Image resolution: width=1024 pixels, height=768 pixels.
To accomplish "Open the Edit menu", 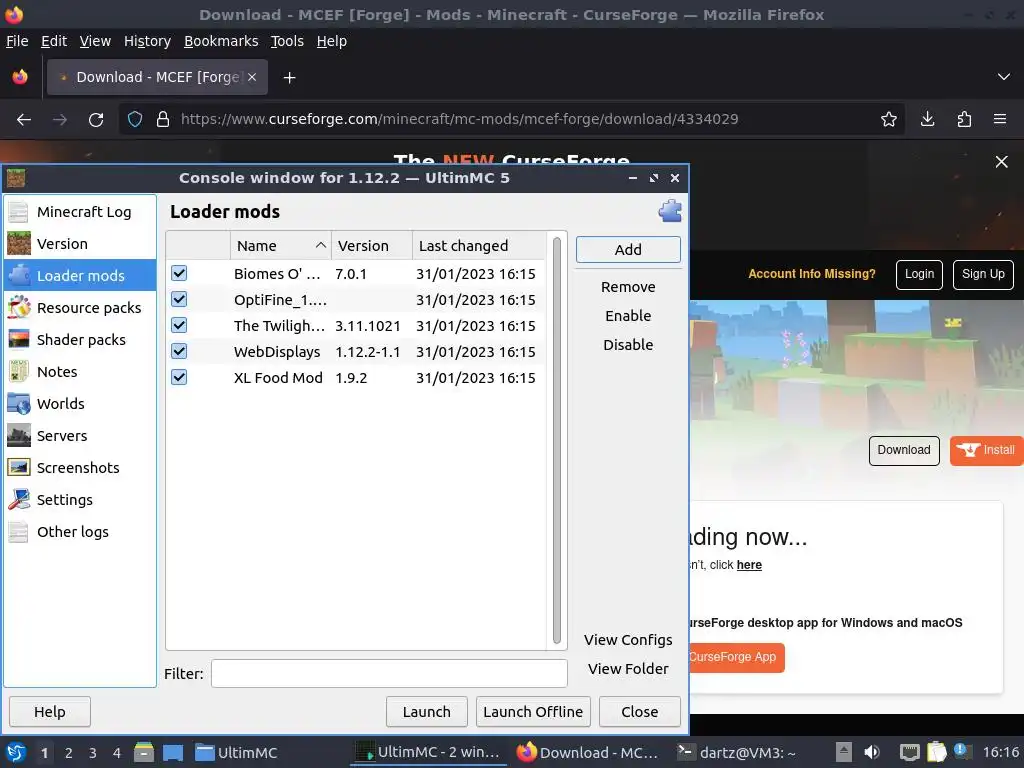I will tap(54, 41).
